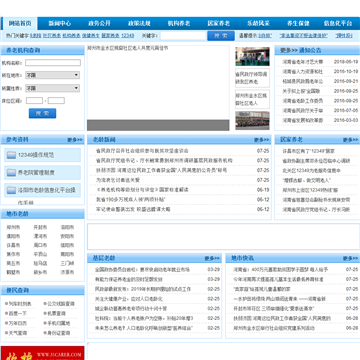Open 百度一下 link
This screenshot has width=360, height=360.
click(x=18, y=313)
